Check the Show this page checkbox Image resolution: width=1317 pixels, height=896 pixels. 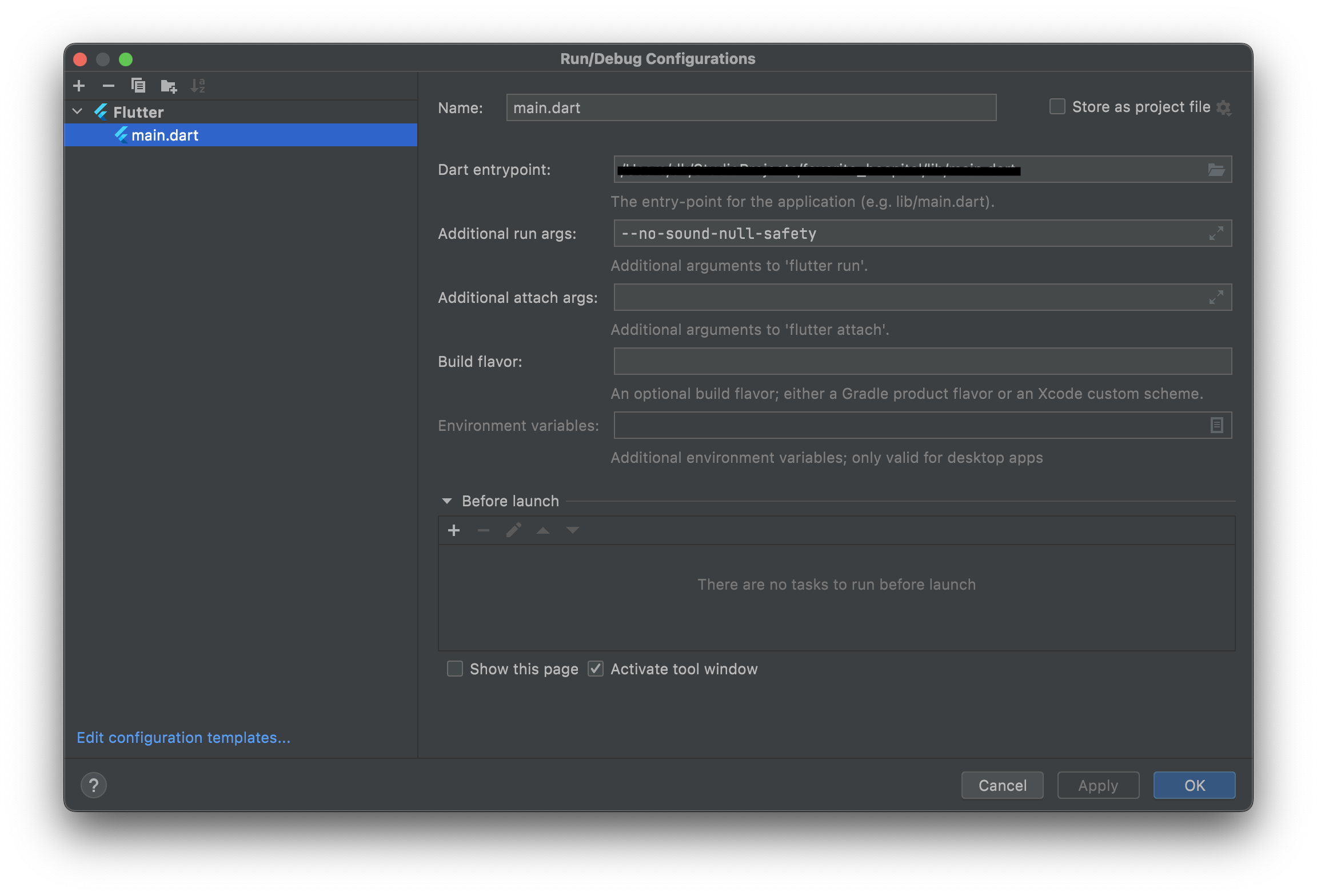[x=455, y=669]
